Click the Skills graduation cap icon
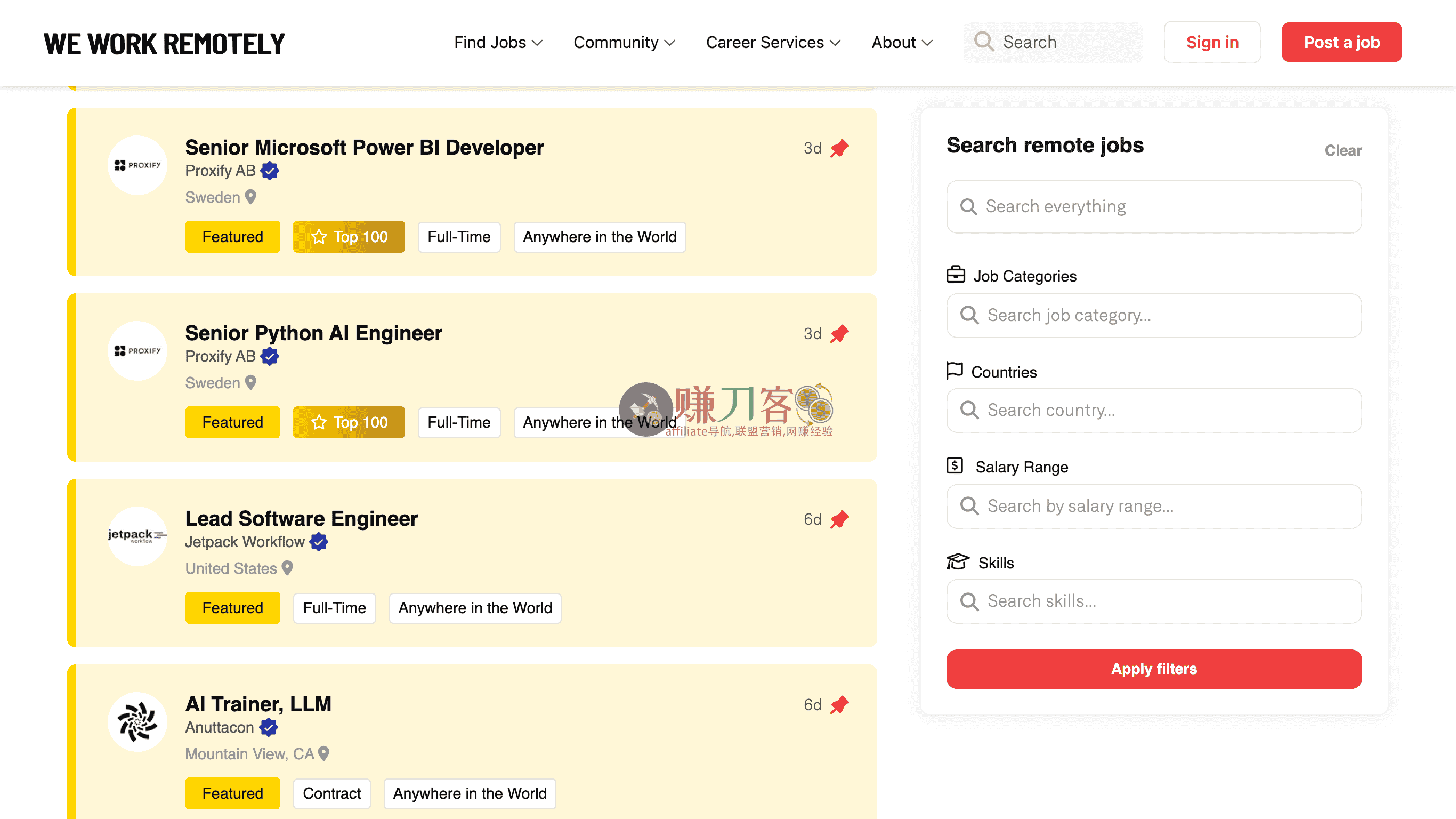 (x=958, y=561)
